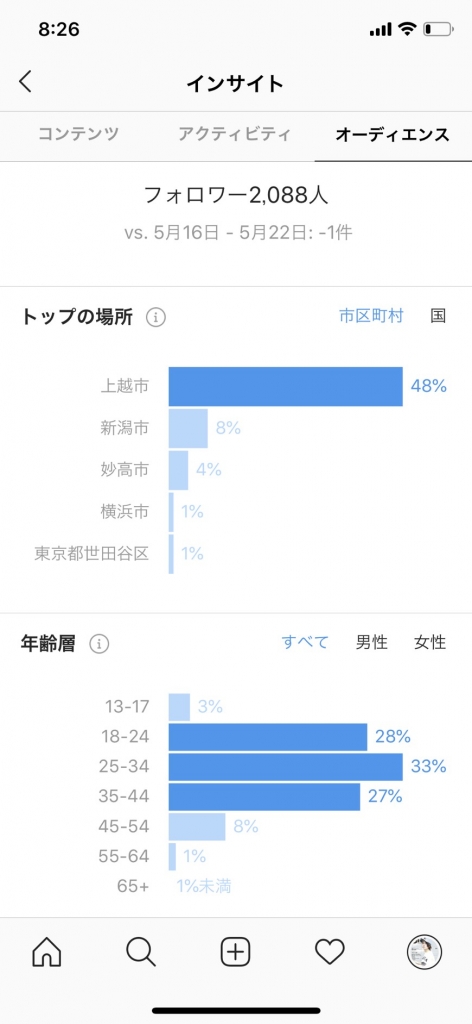Open the Search magnifier icon

pyautogui.click(x=141, y=953)
